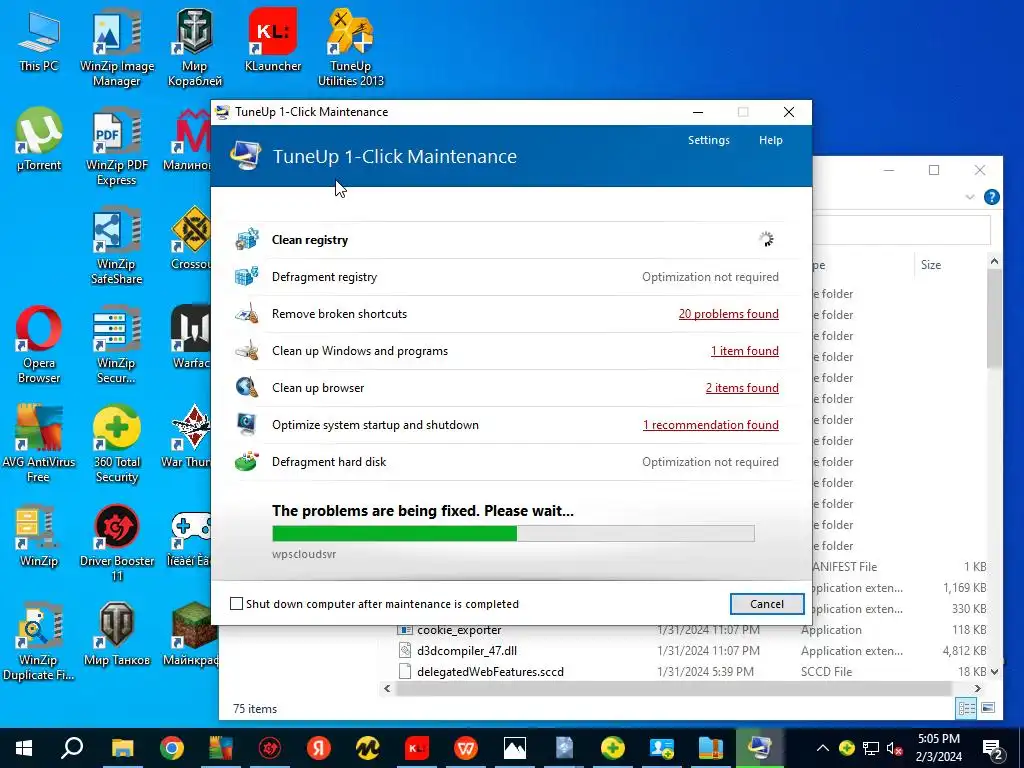Select TuneUp Utilities 2013 desktop shortcut
Viewport: 1024px width, 768px height.
(351, 48)
